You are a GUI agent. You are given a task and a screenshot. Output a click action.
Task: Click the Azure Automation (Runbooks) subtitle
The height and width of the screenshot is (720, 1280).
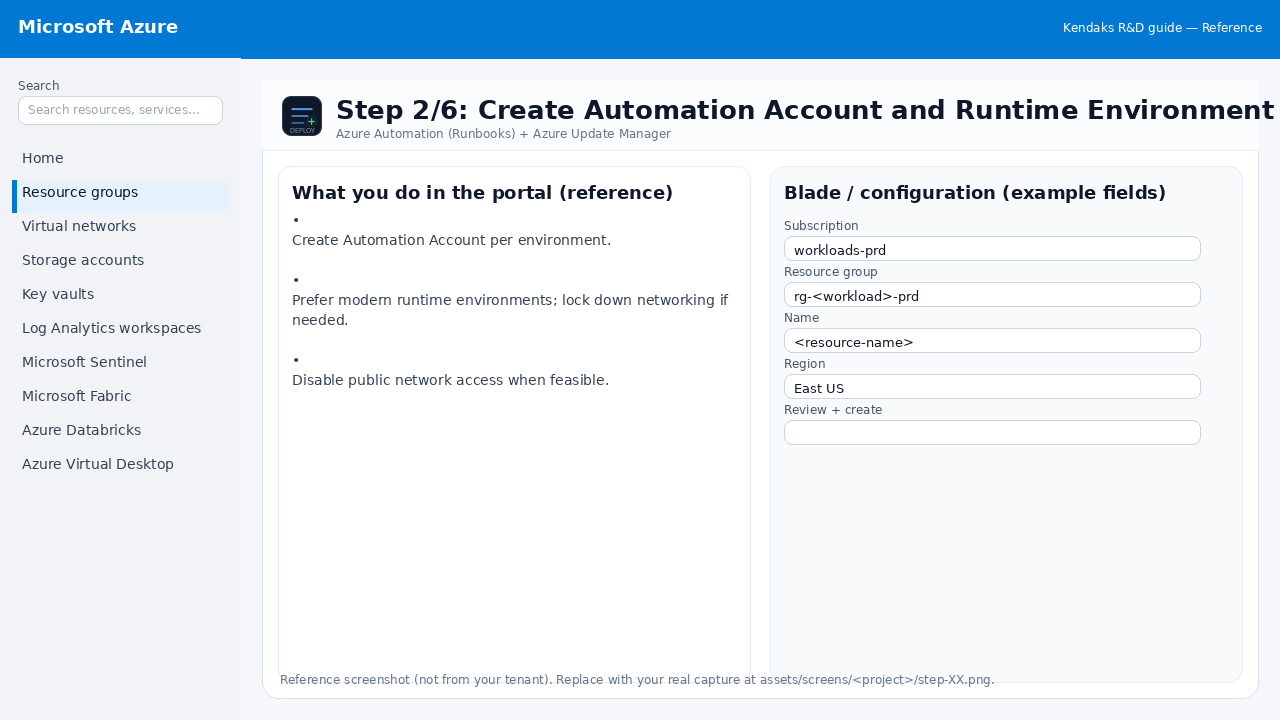click(x=503, y=134)
